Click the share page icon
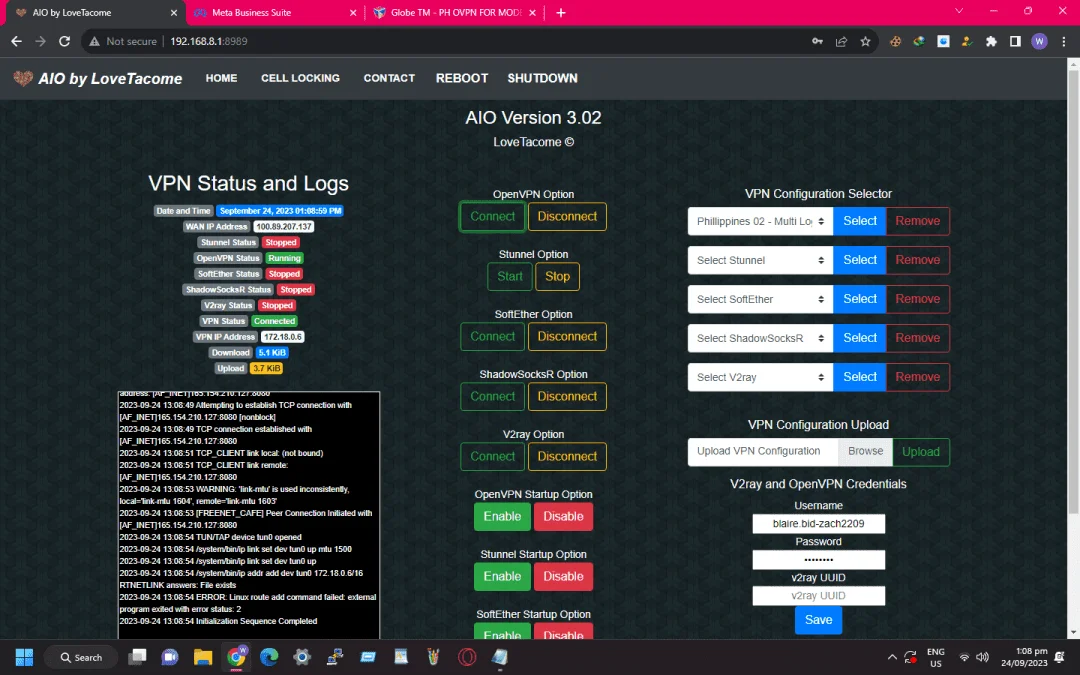The image size is (1080, 675). point(841,41)
